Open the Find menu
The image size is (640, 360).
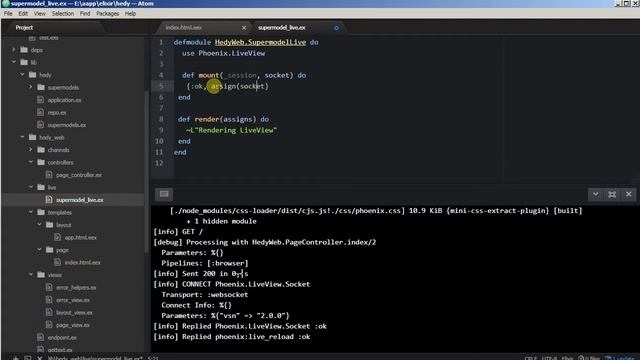(85, 13)
